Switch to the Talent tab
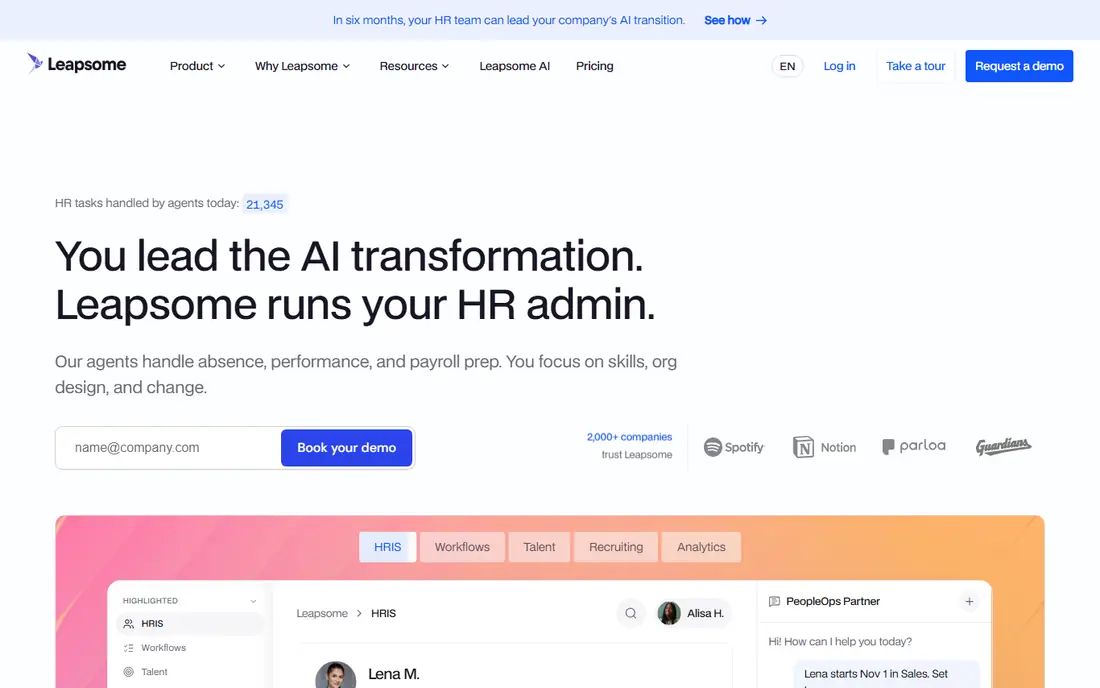1100x688 pixels. point(539,547)
